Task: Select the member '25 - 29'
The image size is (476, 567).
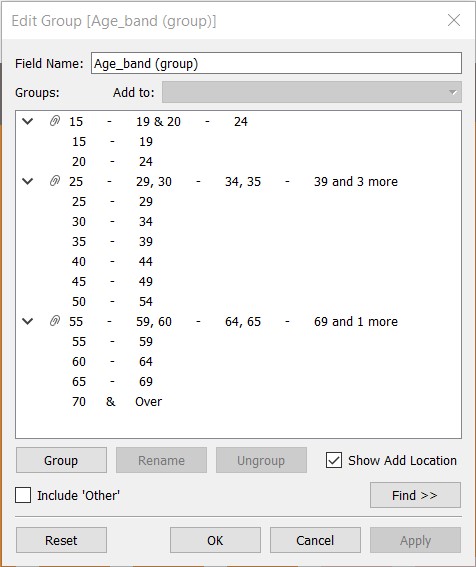Action: (x=112, y=201)
